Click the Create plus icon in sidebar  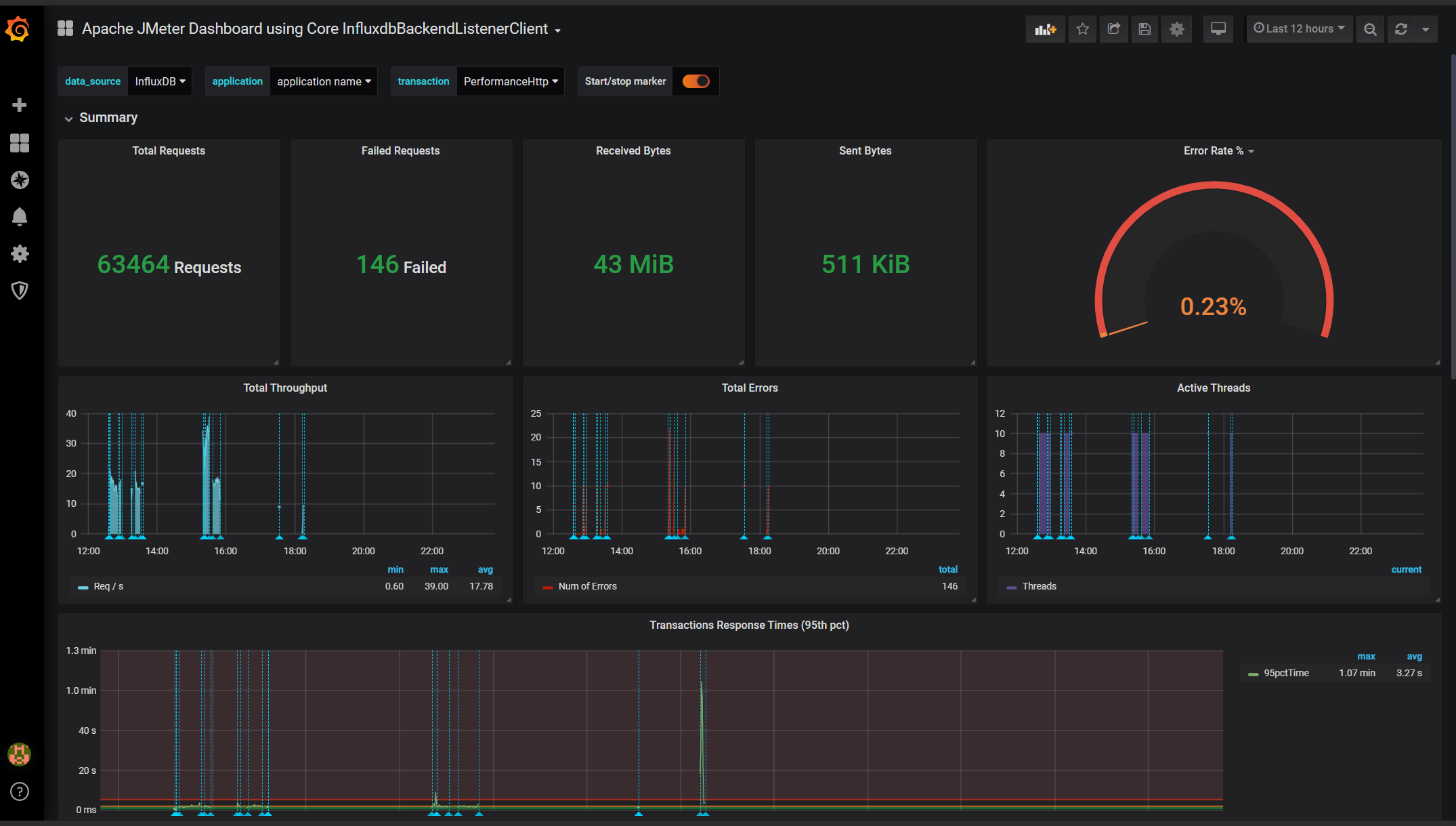tap(20, 105)
